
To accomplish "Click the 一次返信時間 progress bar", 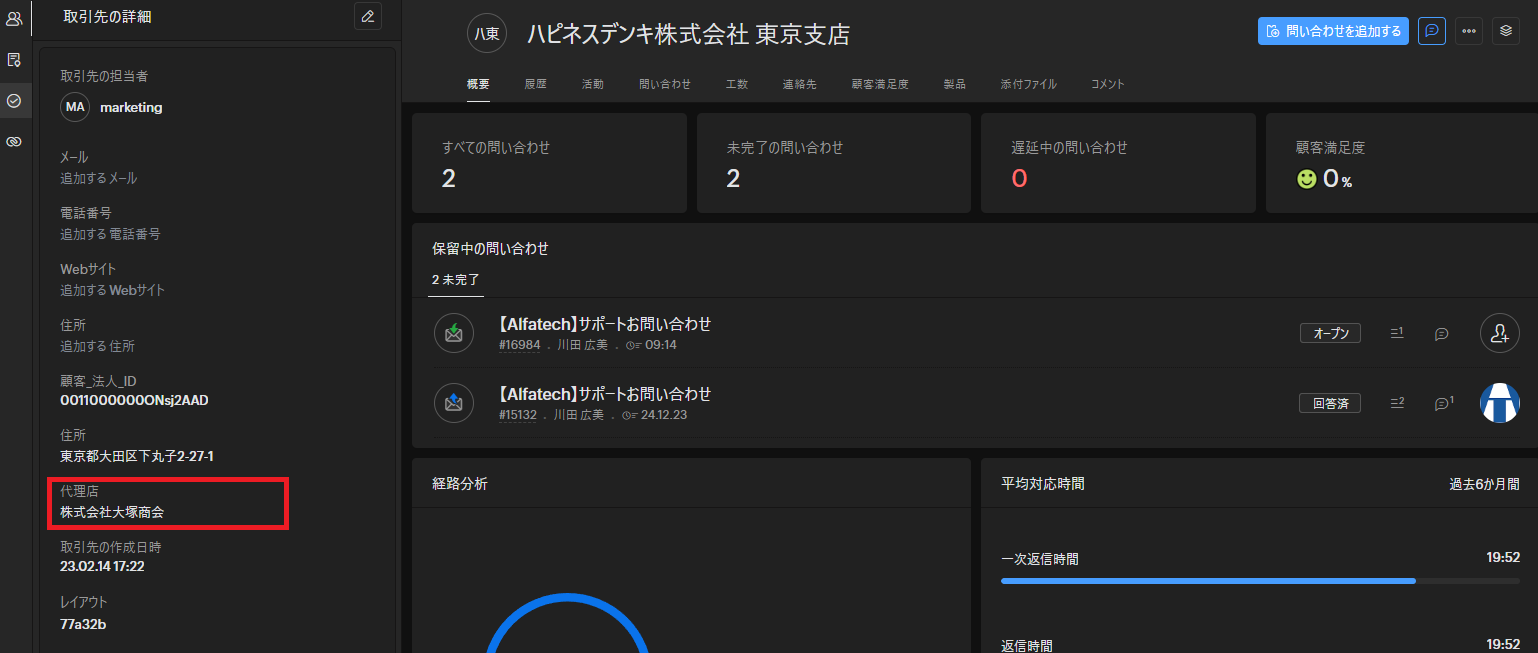I will [x=1208, y=580].
